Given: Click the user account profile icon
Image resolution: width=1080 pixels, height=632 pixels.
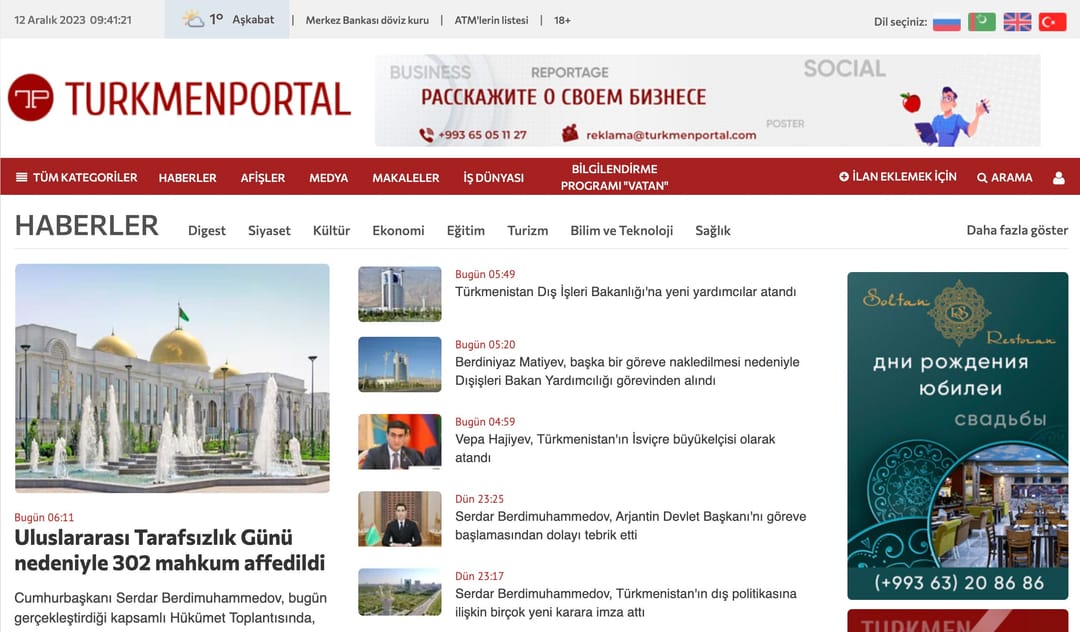Looking at the screenshot, I should point(1058,177).
